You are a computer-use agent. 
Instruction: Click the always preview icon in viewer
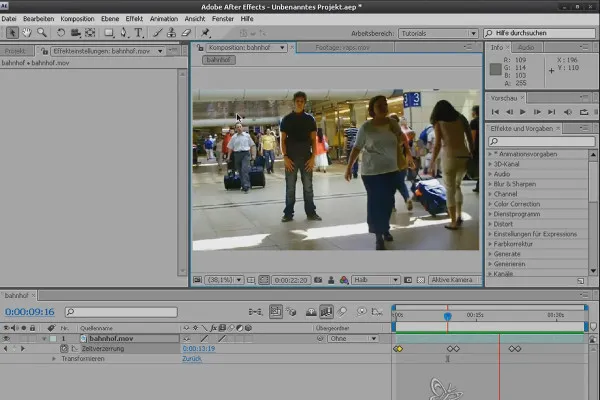click(x=197, y=280)
